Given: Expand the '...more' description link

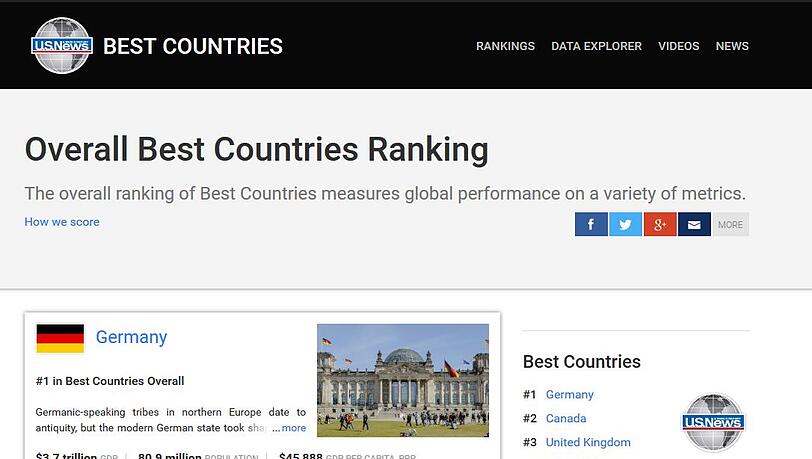Looking at the screenshot, I should [x=289, y=428].
